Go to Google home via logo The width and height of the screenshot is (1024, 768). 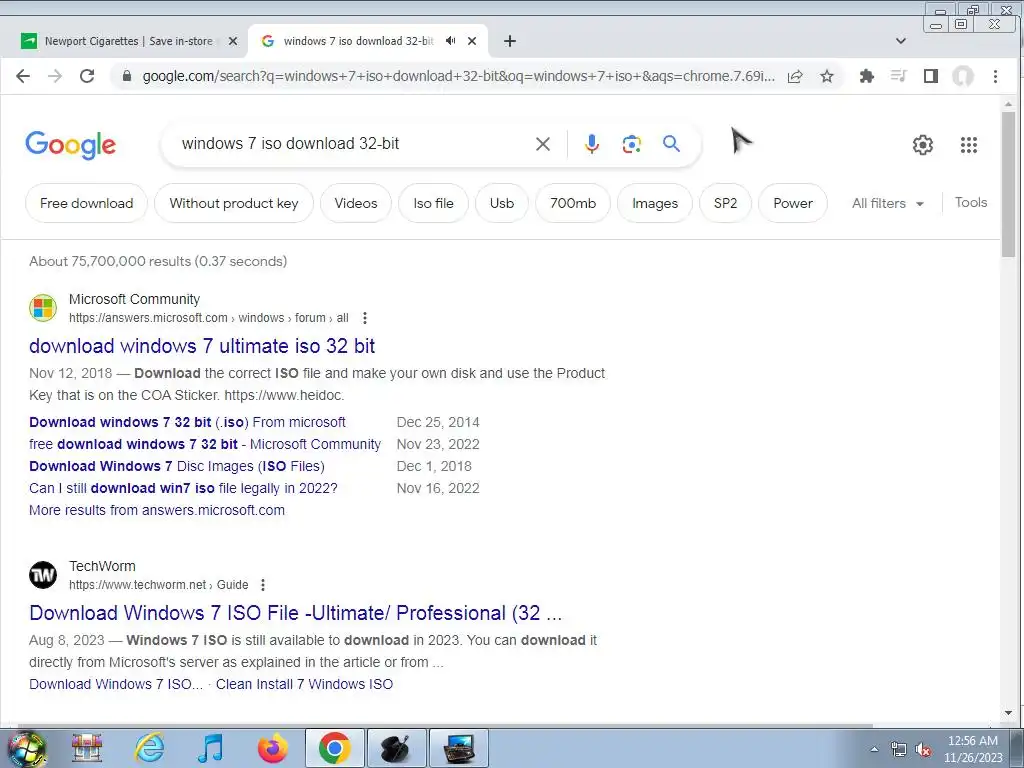coord(71,145)
